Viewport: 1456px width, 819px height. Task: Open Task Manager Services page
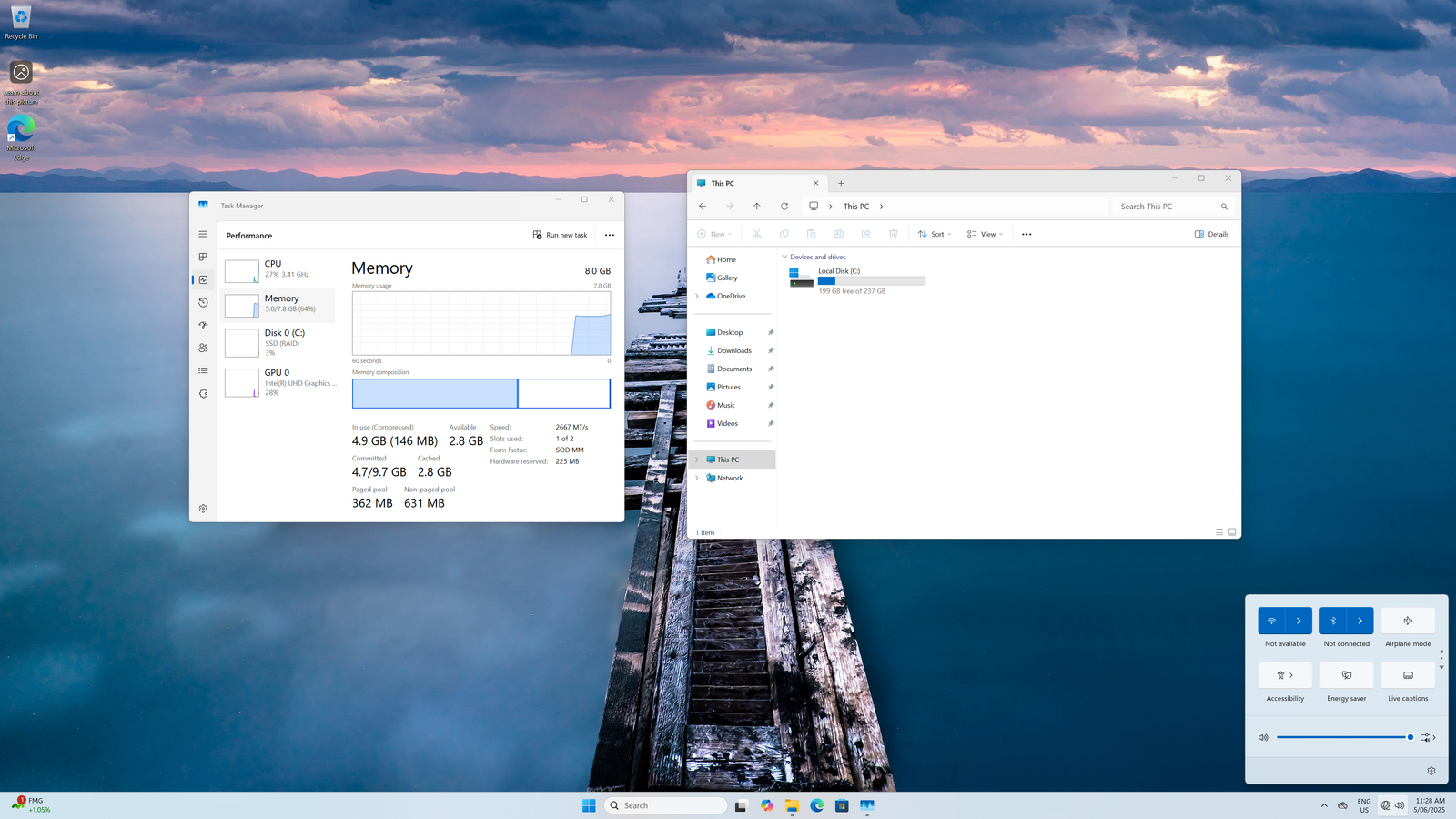coord(203,393)
